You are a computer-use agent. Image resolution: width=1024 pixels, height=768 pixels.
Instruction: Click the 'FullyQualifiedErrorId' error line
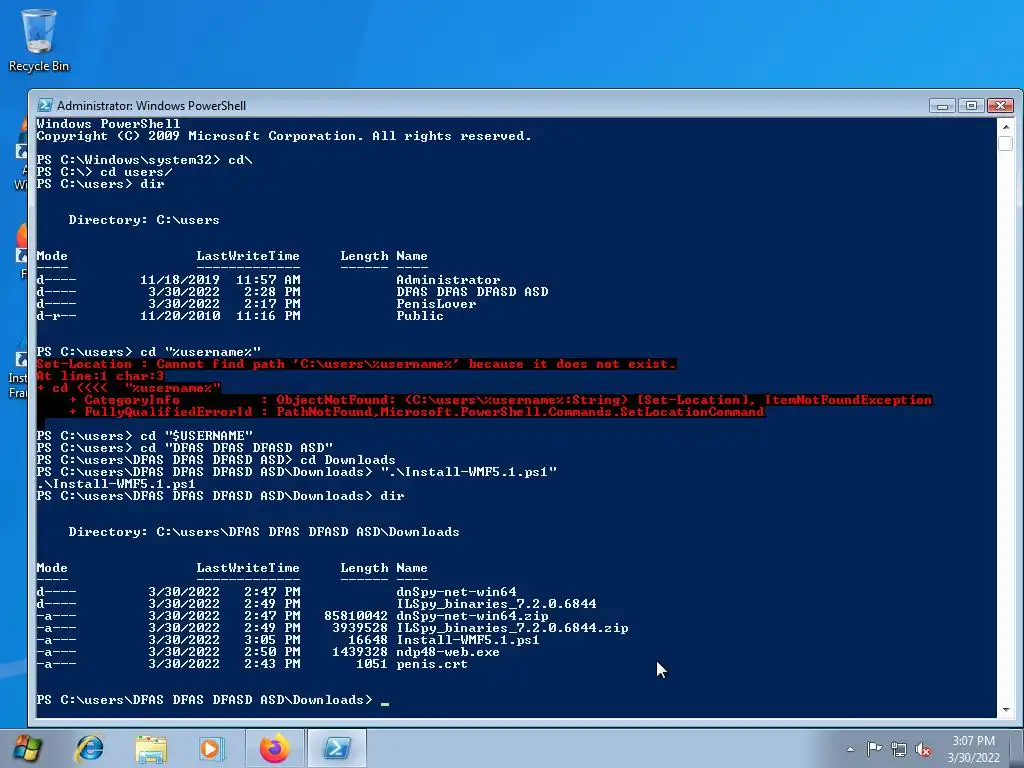click(416, 412)
